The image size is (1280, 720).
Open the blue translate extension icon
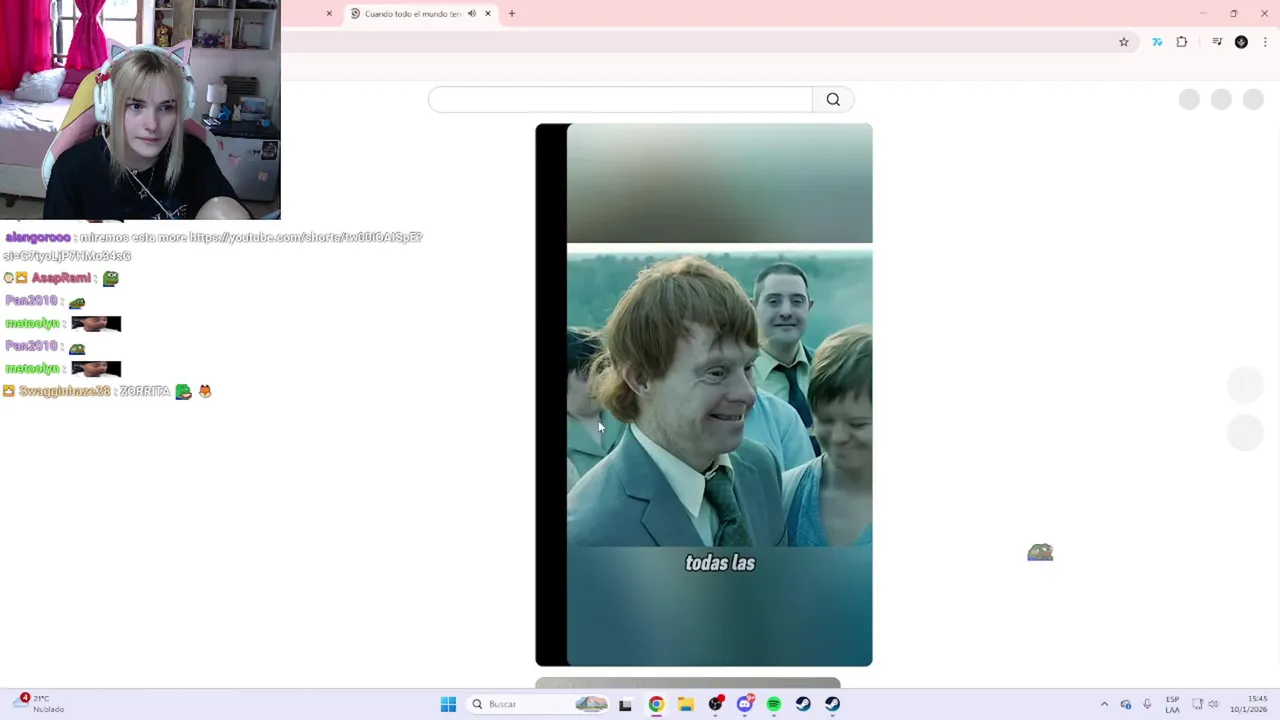coord(1157,42)
